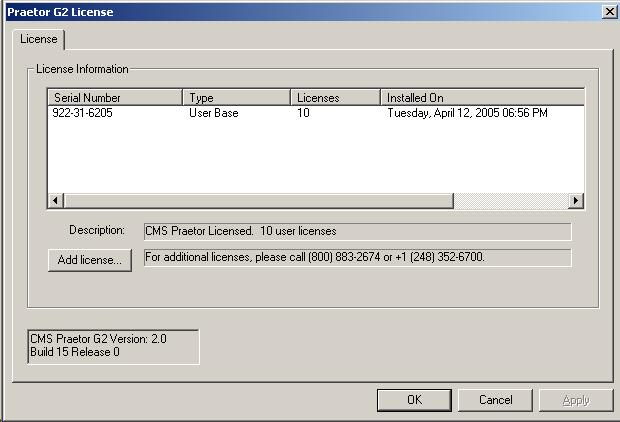Click the CMS Praetor G2 Version box

click(x=113, y=346)
